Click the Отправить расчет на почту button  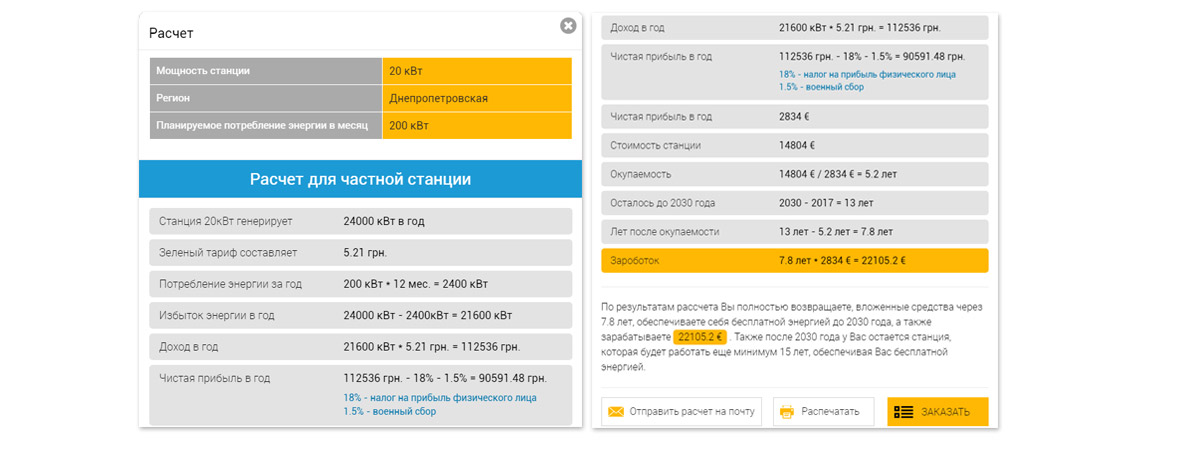pos(682,412)
